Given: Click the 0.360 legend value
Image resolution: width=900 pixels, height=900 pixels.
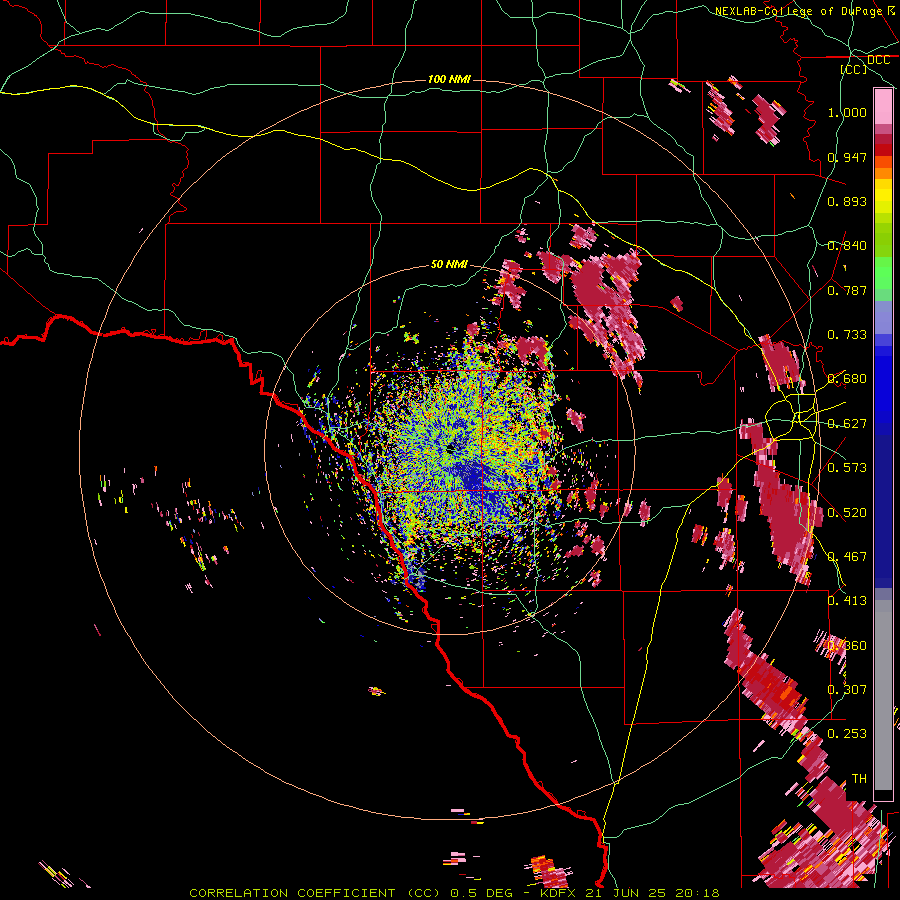Looking at the screenshot, I should tap(847, 646).
